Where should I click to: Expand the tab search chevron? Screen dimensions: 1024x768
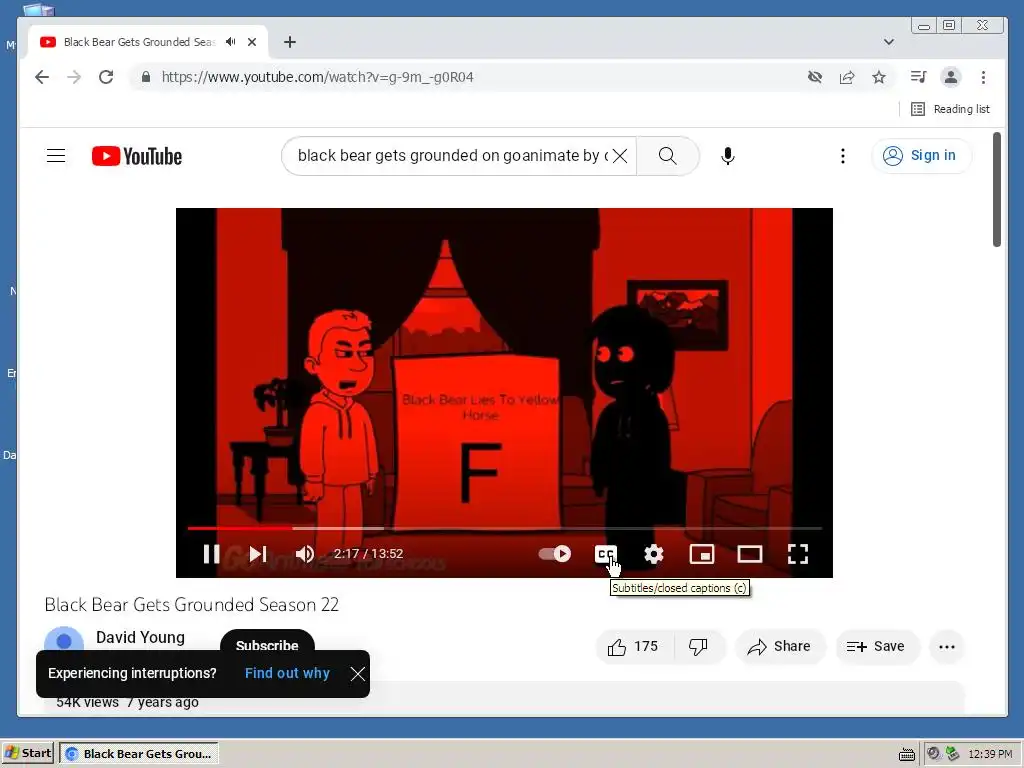(x=889, y=42)
